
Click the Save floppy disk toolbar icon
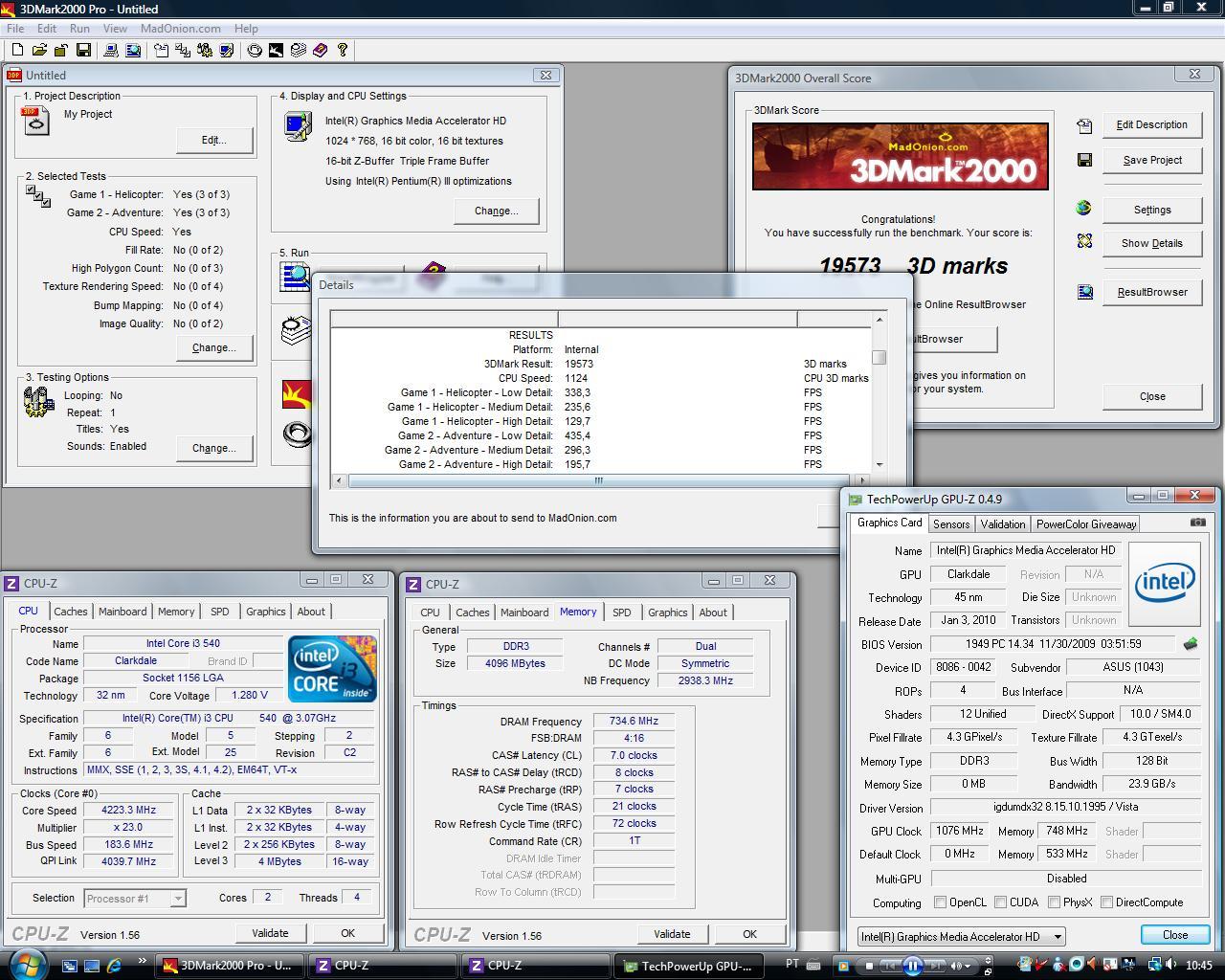coord(83,50)
